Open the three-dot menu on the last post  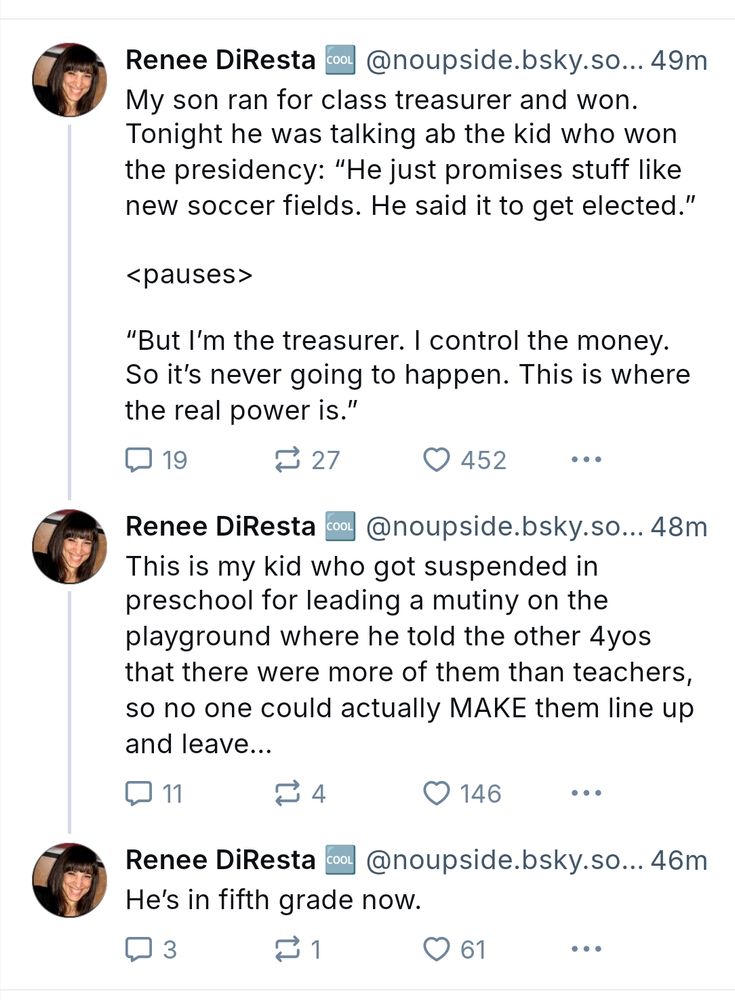pyautogui.click(x=585, y=948)
